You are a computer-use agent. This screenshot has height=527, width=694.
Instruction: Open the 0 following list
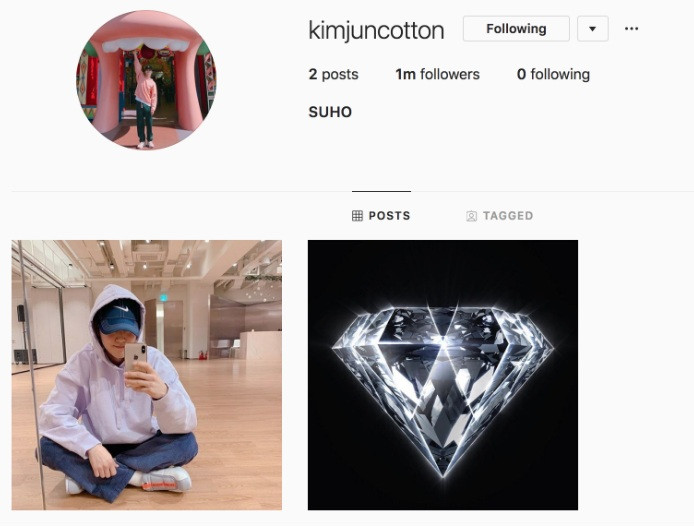(x=553, y=74)
